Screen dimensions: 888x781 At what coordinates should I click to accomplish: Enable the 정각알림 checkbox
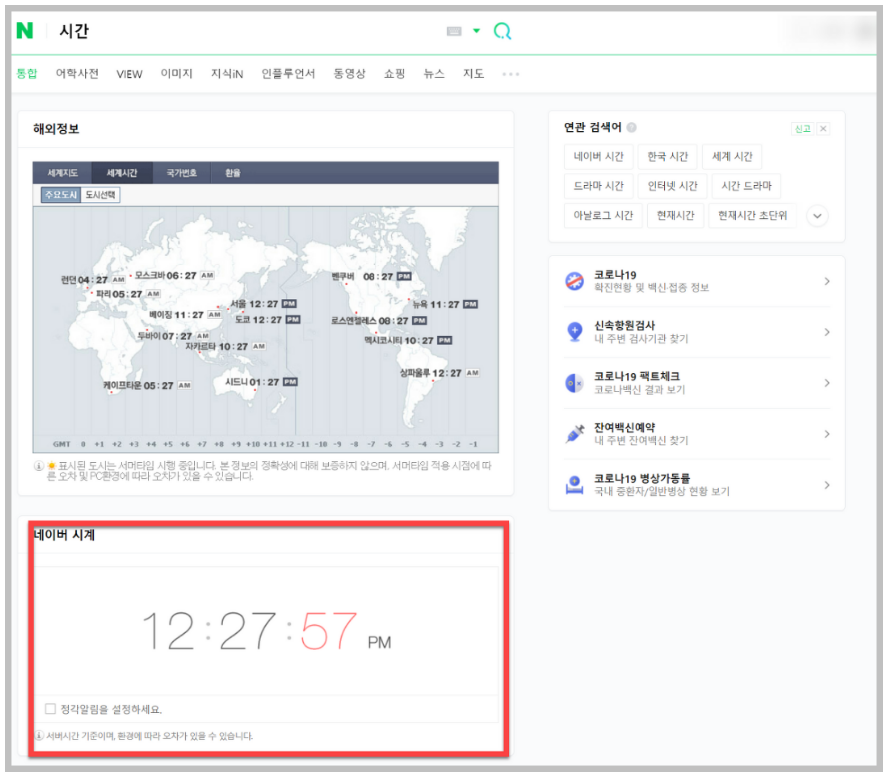pyautogui.click(x=50, y=709)
